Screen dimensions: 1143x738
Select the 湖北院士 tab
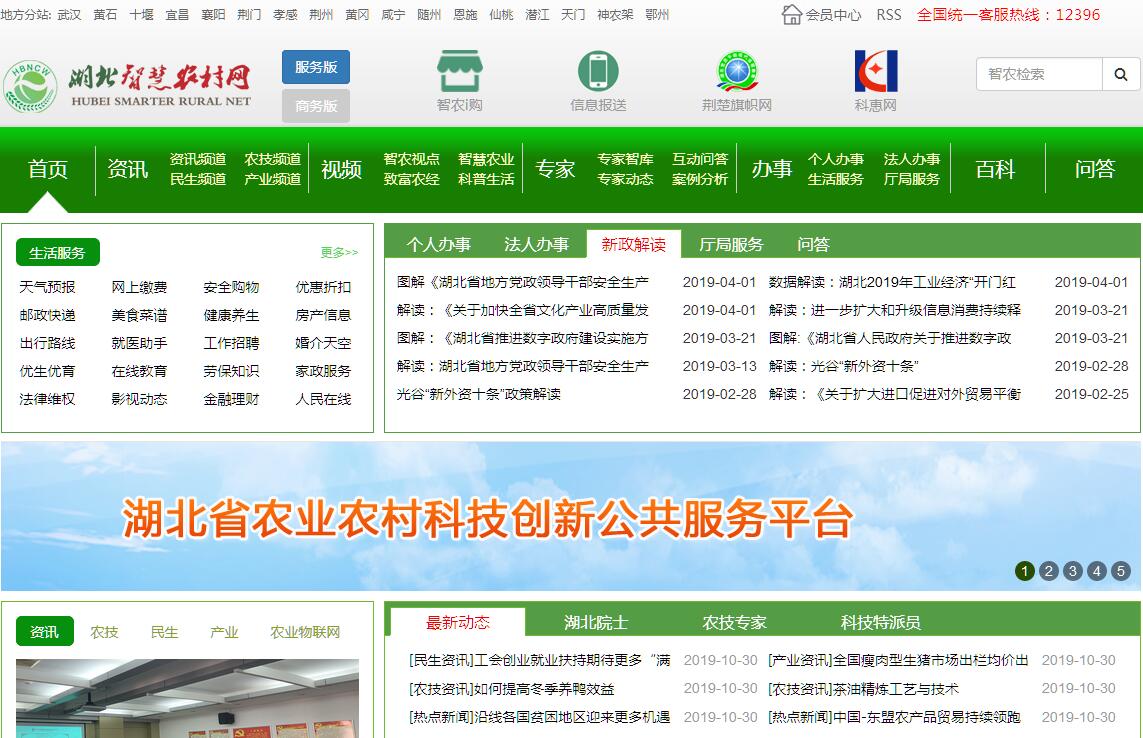(x=596, y=622)
